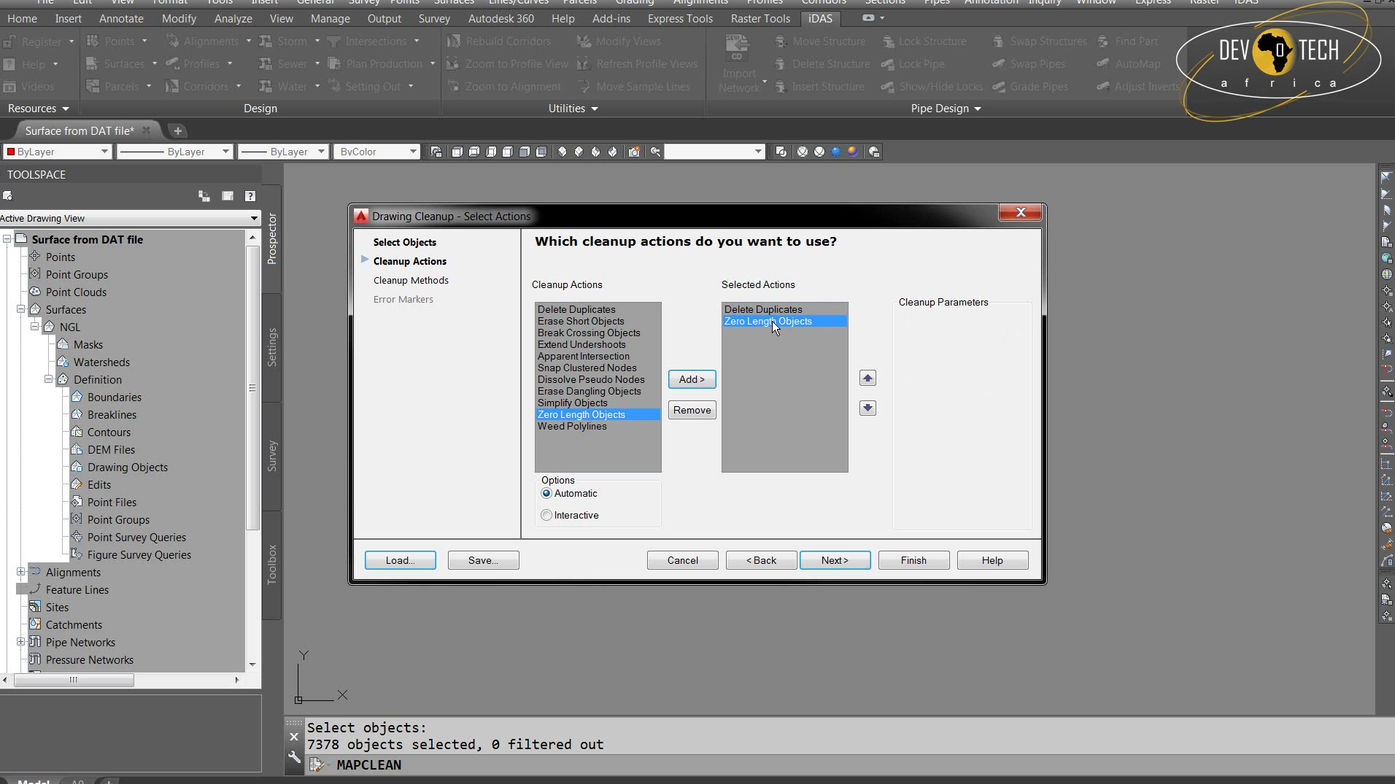Click the command line wrench customize icon
This screenshot has width=1395, height=784.
[294, 758]
